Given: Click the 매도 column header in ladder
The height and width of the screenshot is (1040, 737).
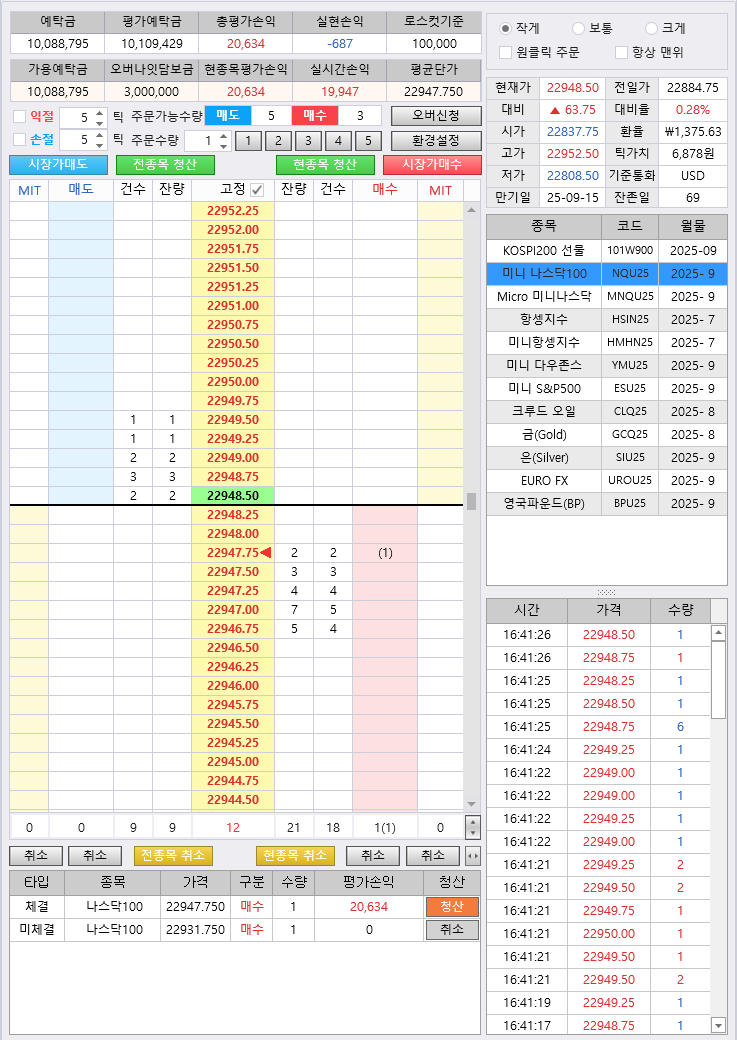Looking at the screenshot, I should point(81,190).
